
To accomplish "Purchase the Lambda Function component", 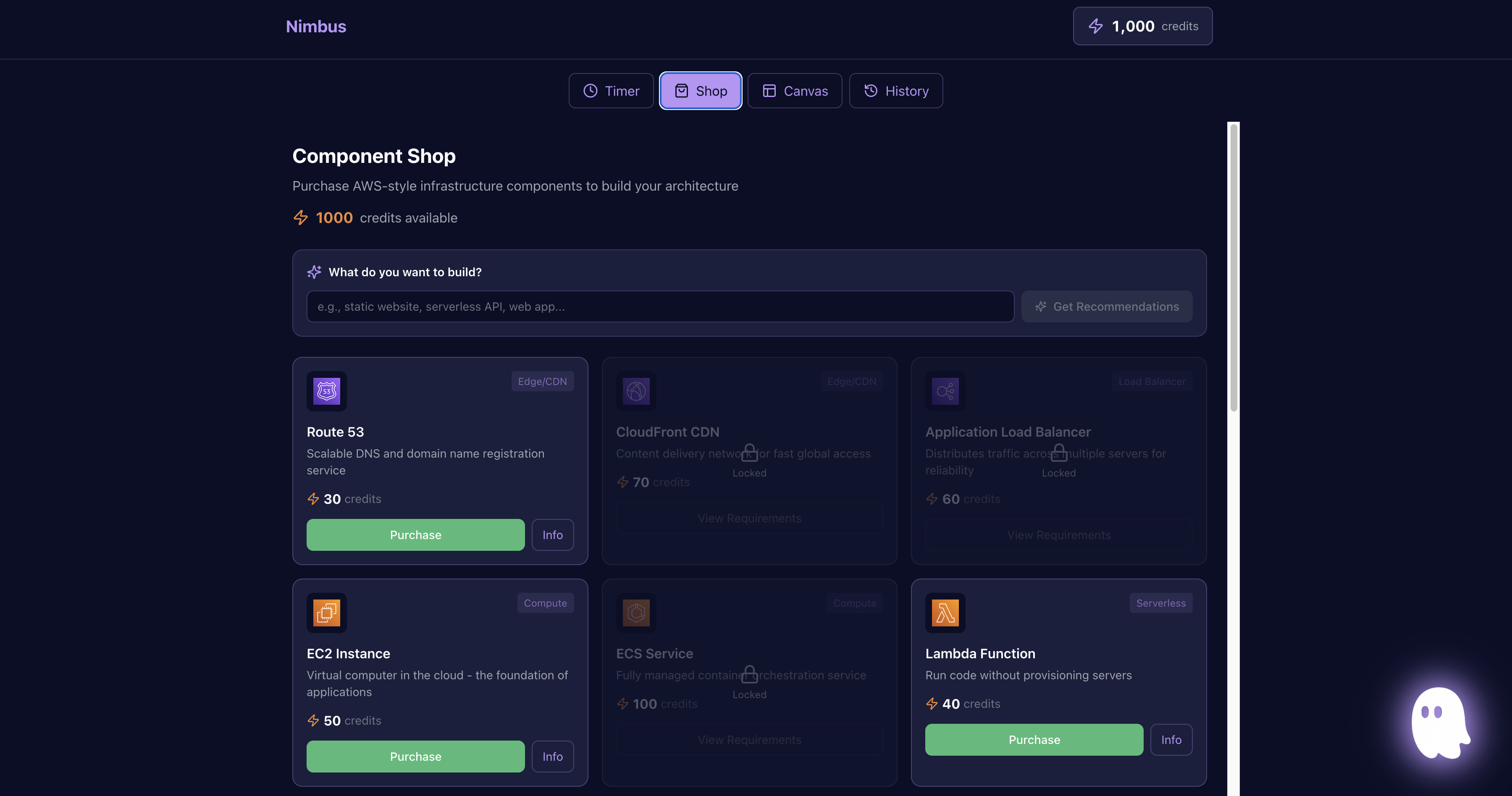I will click(x=1034, y=740).
